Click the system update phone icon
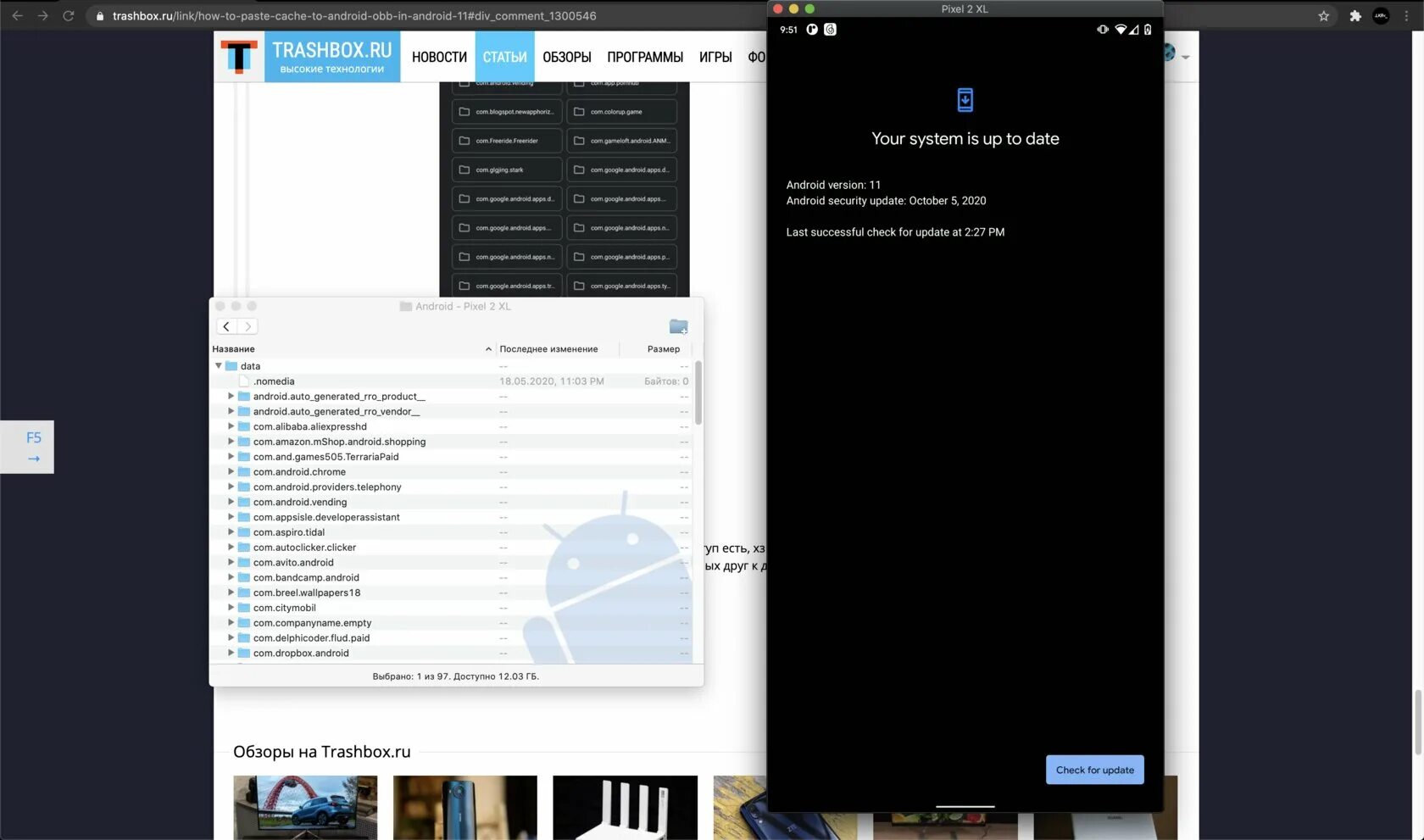The height and width of the screenshot is (840, 1424). (x=965, y=100)
